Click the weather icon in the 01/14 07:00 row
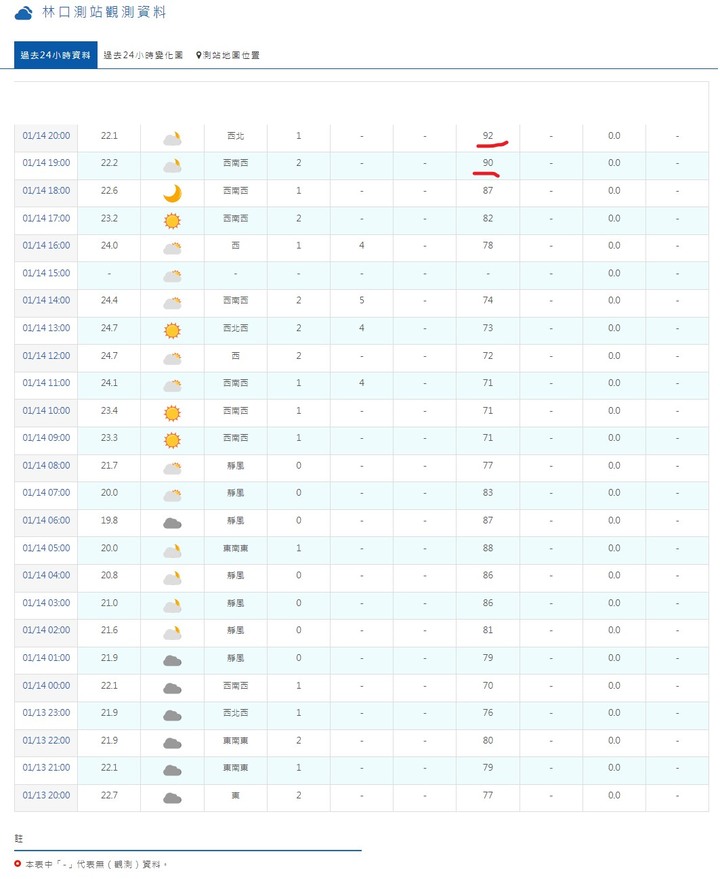Screen dimensions: 720x879 coord(172,495)
